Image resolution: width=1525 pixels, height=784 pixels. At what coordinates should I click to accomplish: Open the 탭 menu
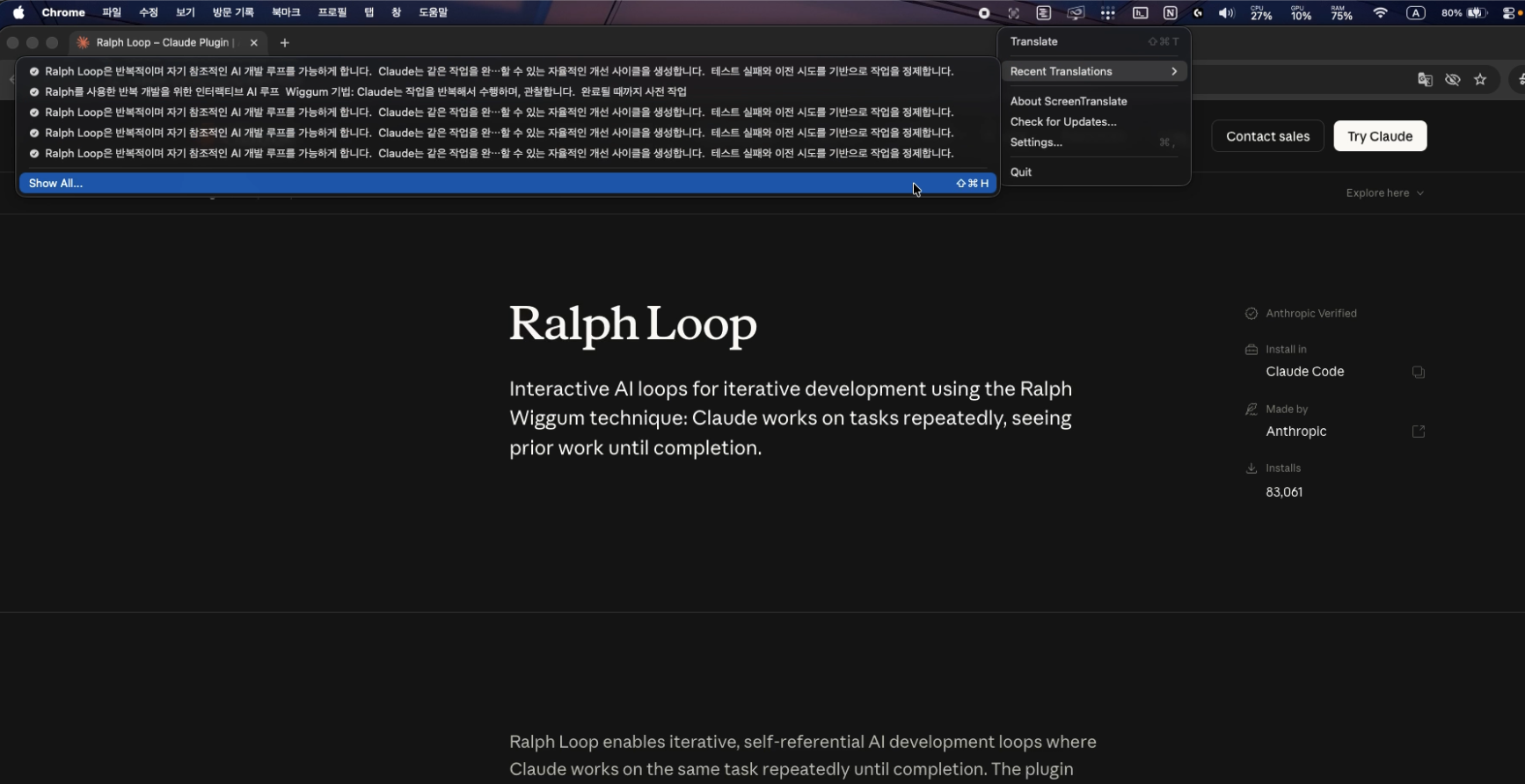coord(369,13)
